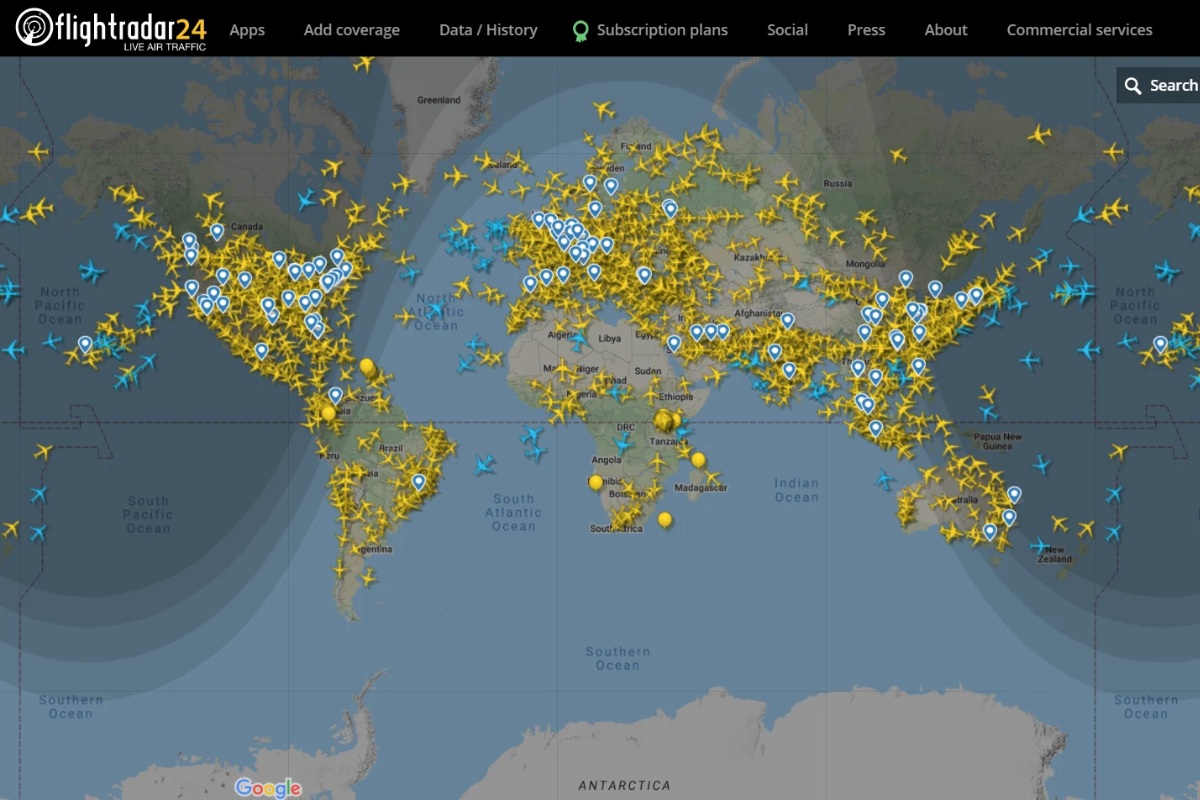Viewport: 1200px width, 800px height.
Task: Select the yellow balloon marker near Madagascar
Action: click(x=698, y=460)
